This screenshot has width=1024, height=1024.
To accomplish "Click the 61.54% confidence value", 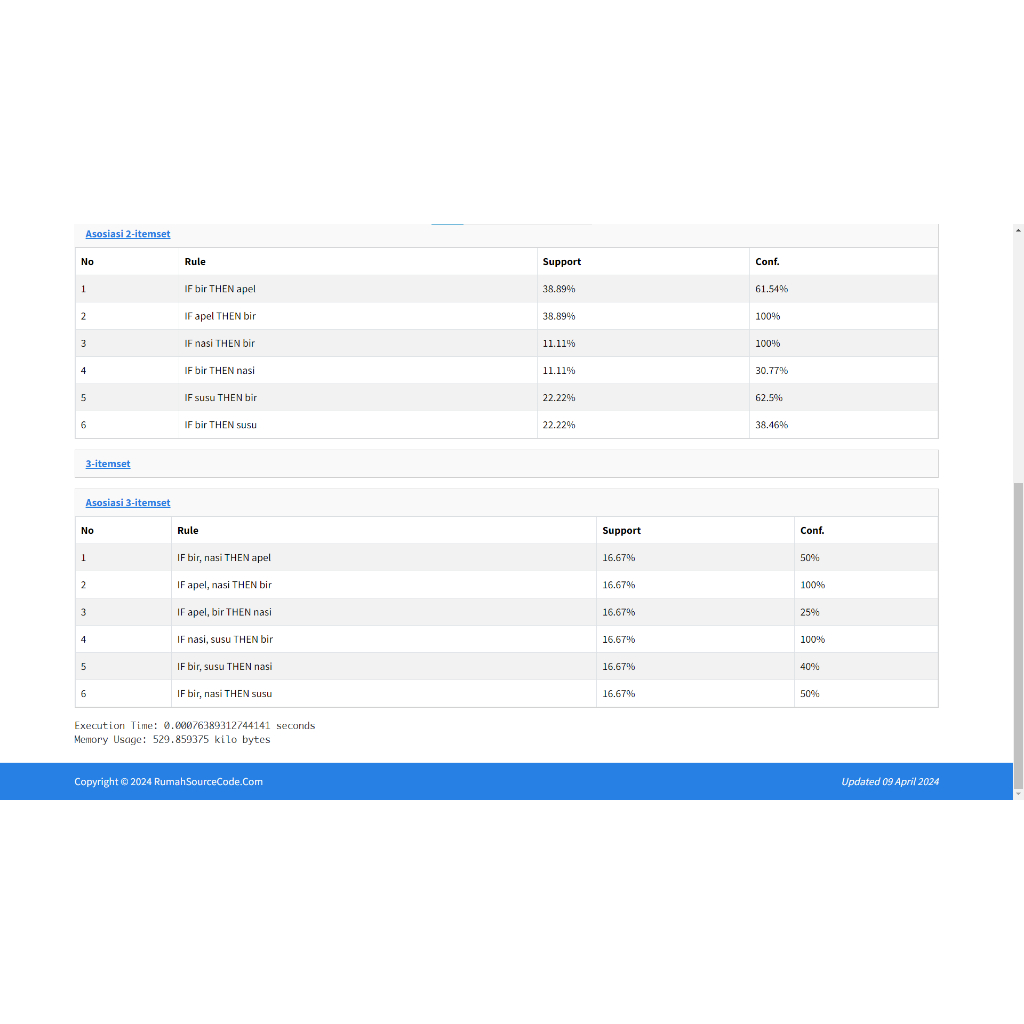I will tap(771, 289).
